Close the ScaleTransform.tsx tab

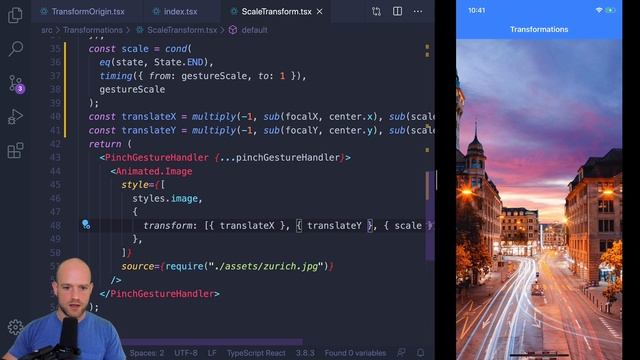[x=320, y=11]
